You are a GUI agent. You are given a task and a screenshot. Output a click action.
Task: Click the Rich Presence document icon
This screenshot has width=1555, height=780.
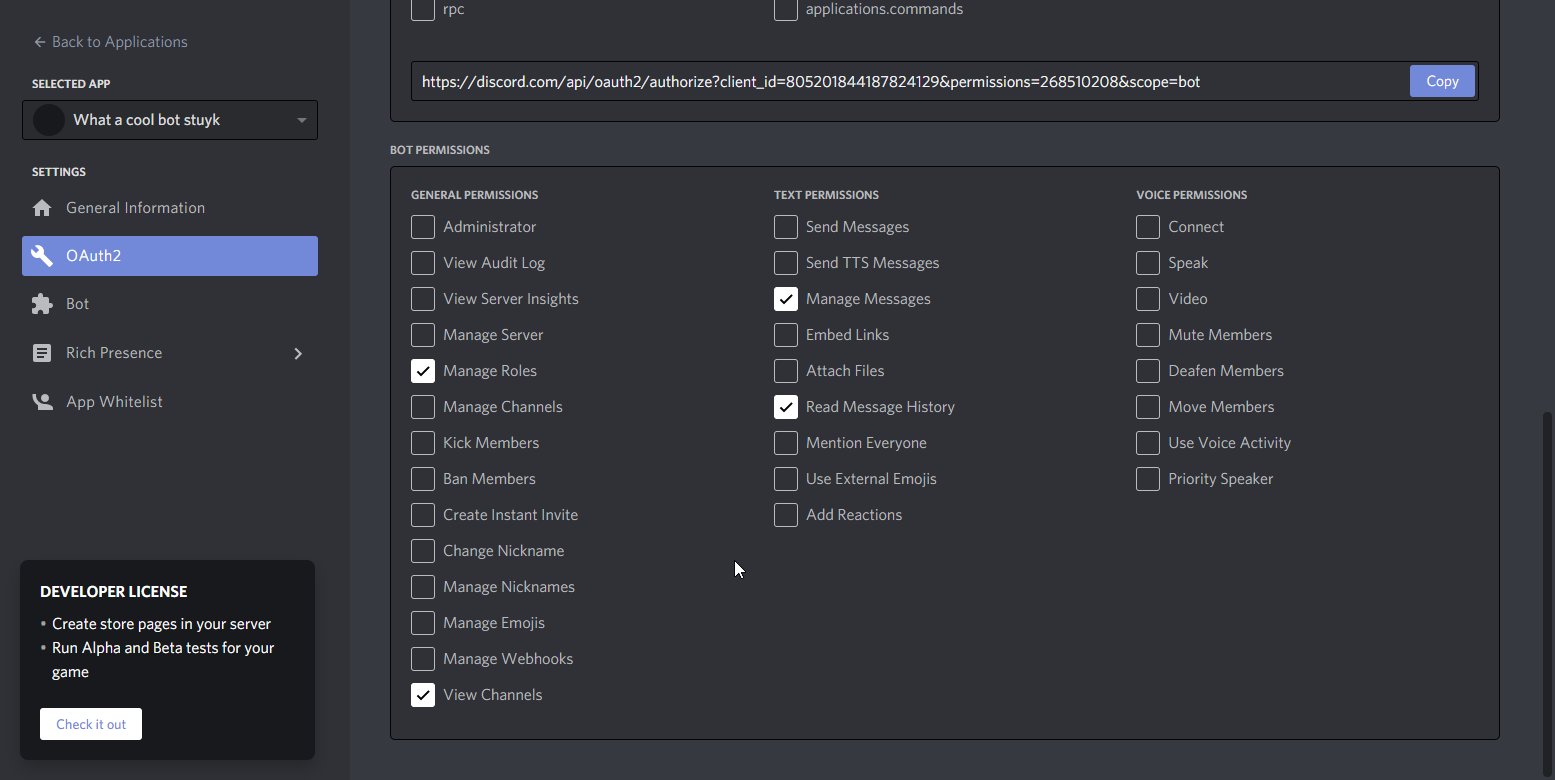[42, 353]
